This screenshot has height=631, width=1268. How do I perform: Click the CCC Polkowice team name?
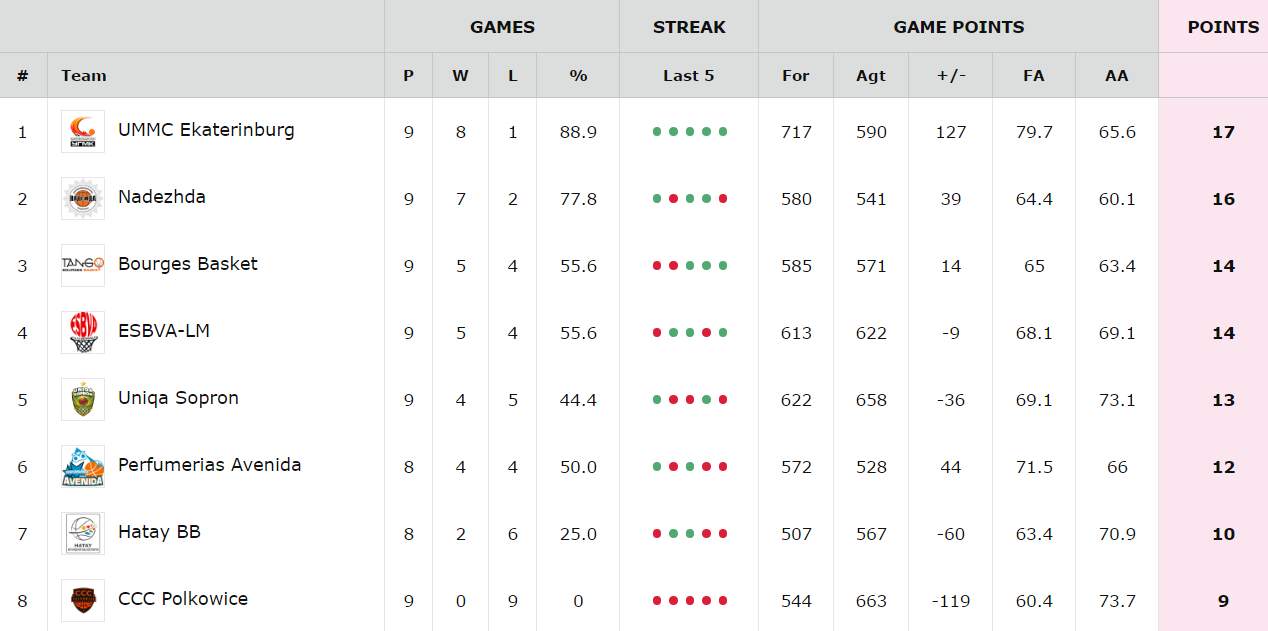[183, 599]
